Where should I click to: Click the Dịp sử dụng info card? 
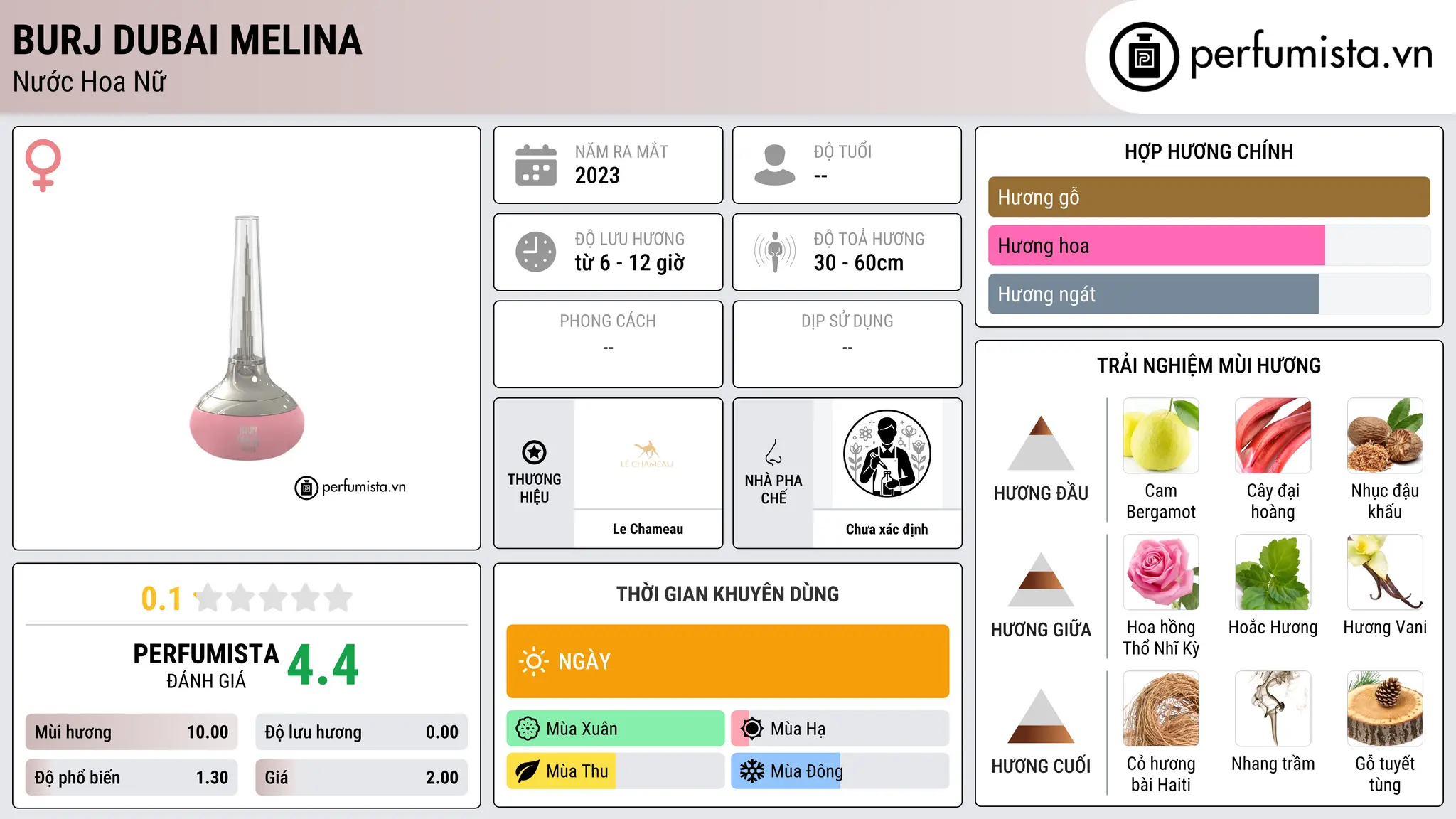coord(847,344)
